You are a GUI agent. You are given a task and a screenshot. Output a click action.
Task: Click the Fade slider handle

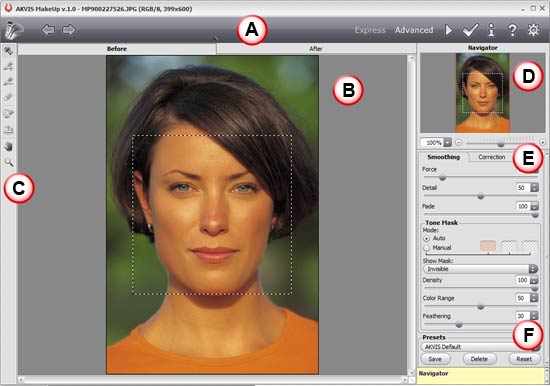point(535,215)
